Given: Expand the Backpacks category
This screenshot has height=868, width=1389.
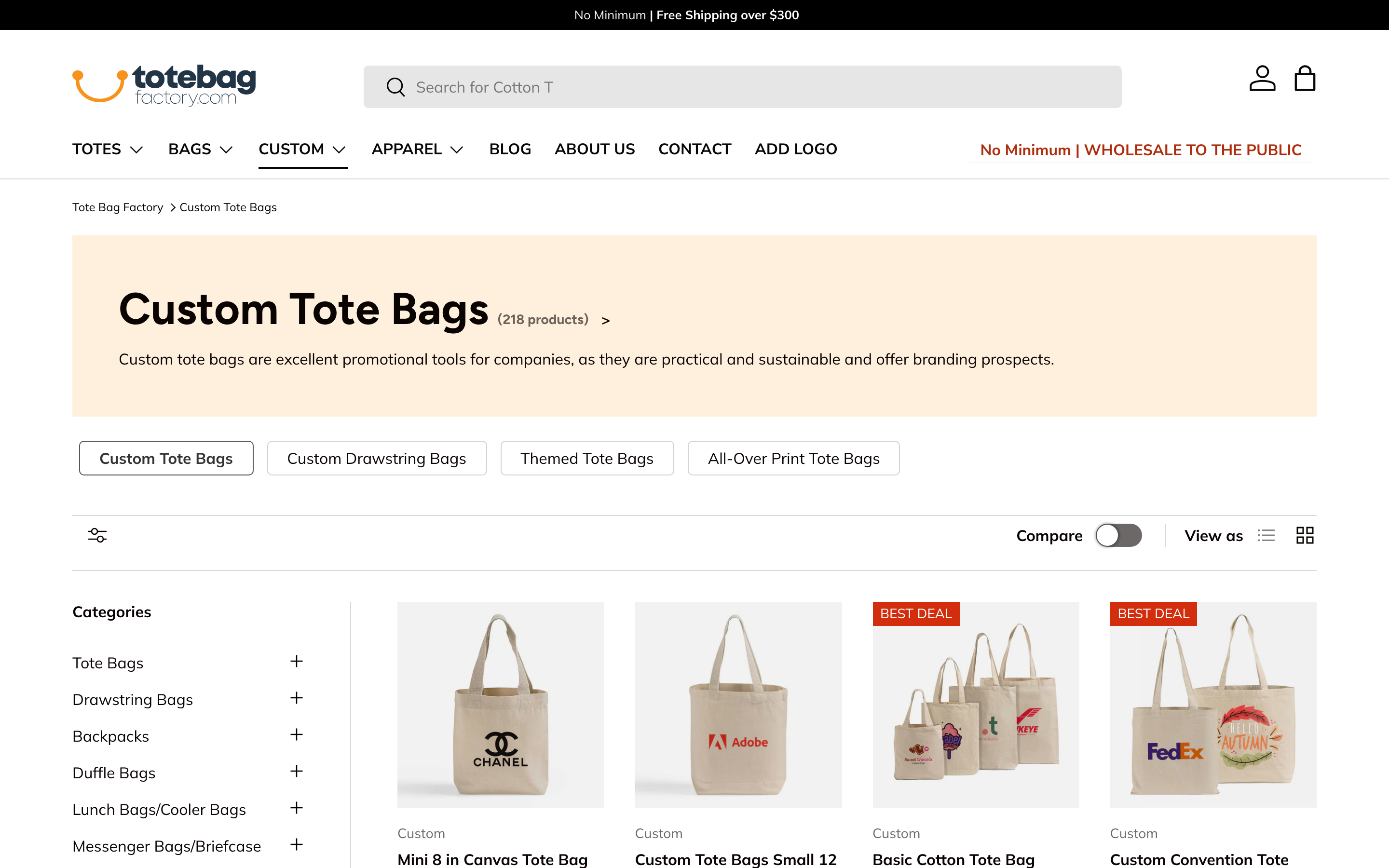Looking at the screenshot, I should [296, 735].
